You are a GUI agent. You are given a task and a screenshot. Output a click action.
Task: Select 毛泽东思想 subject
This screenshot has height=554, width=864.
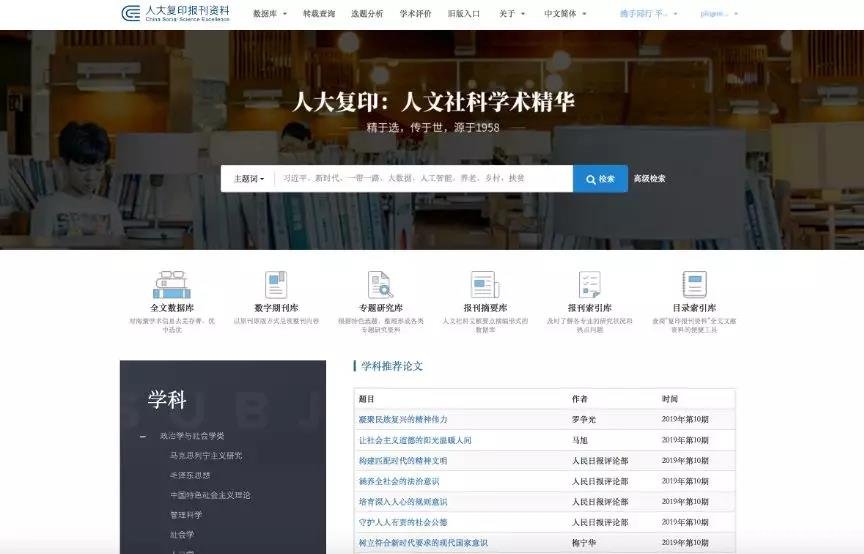[x=190, y=475]
